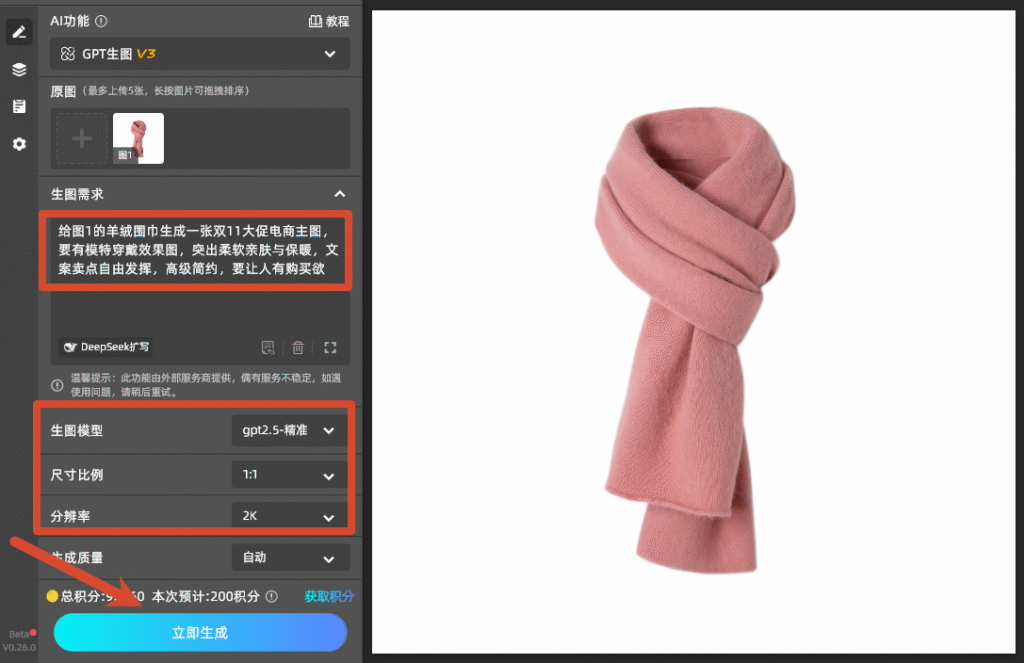Viewport: 1024px width, 663px height.
Task: Collapse the 生图需求 section chevron
Action: coord(340,194)
